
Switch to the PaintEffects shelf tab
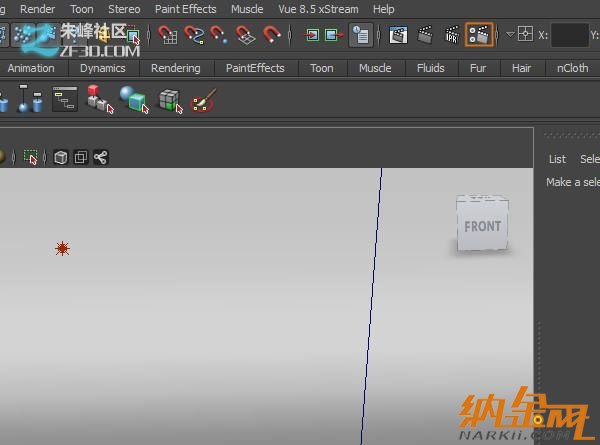point(255,68)
